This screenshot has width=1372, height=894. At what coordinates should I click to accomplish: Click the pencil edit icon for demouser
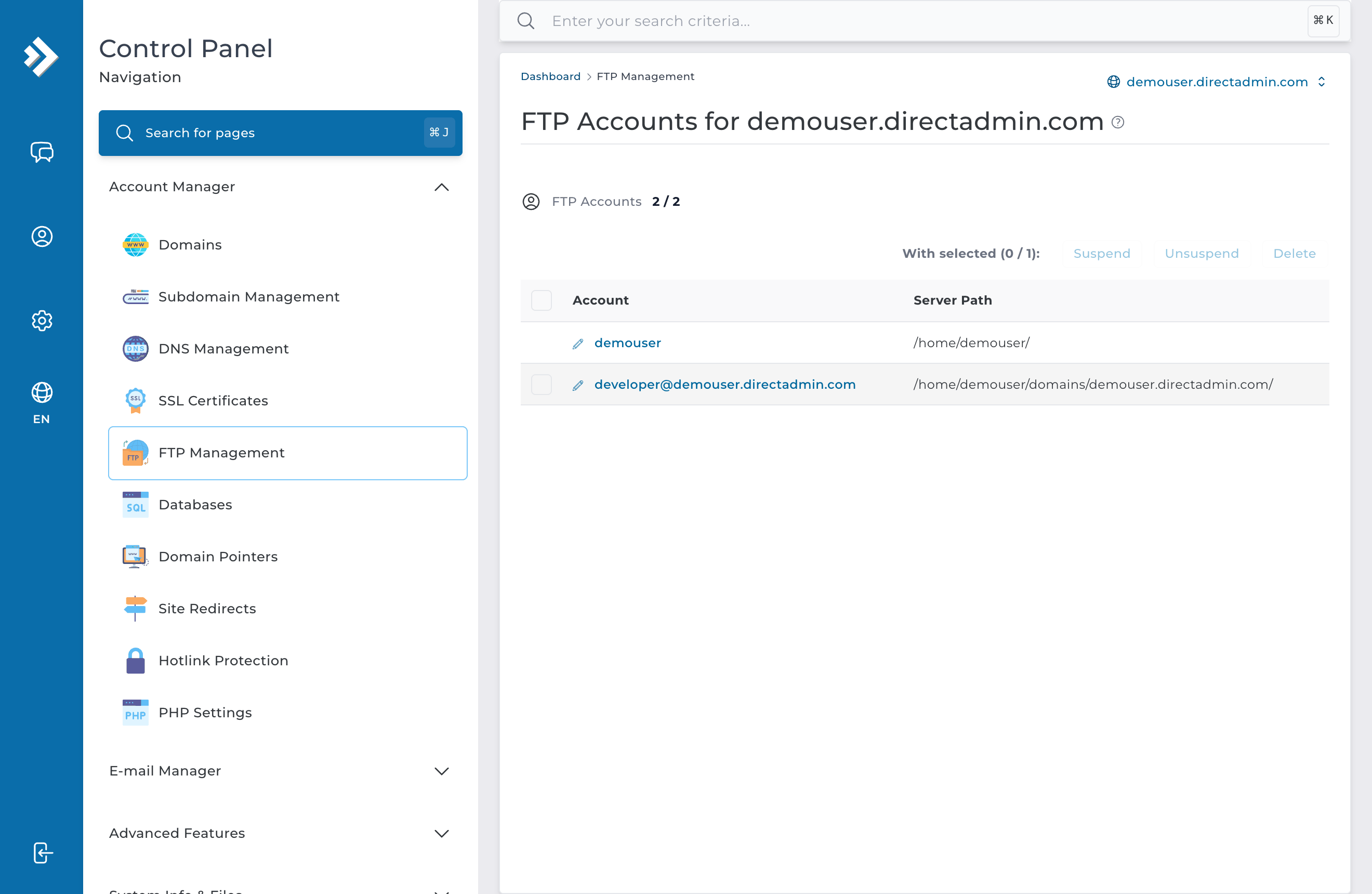point(577,344)
